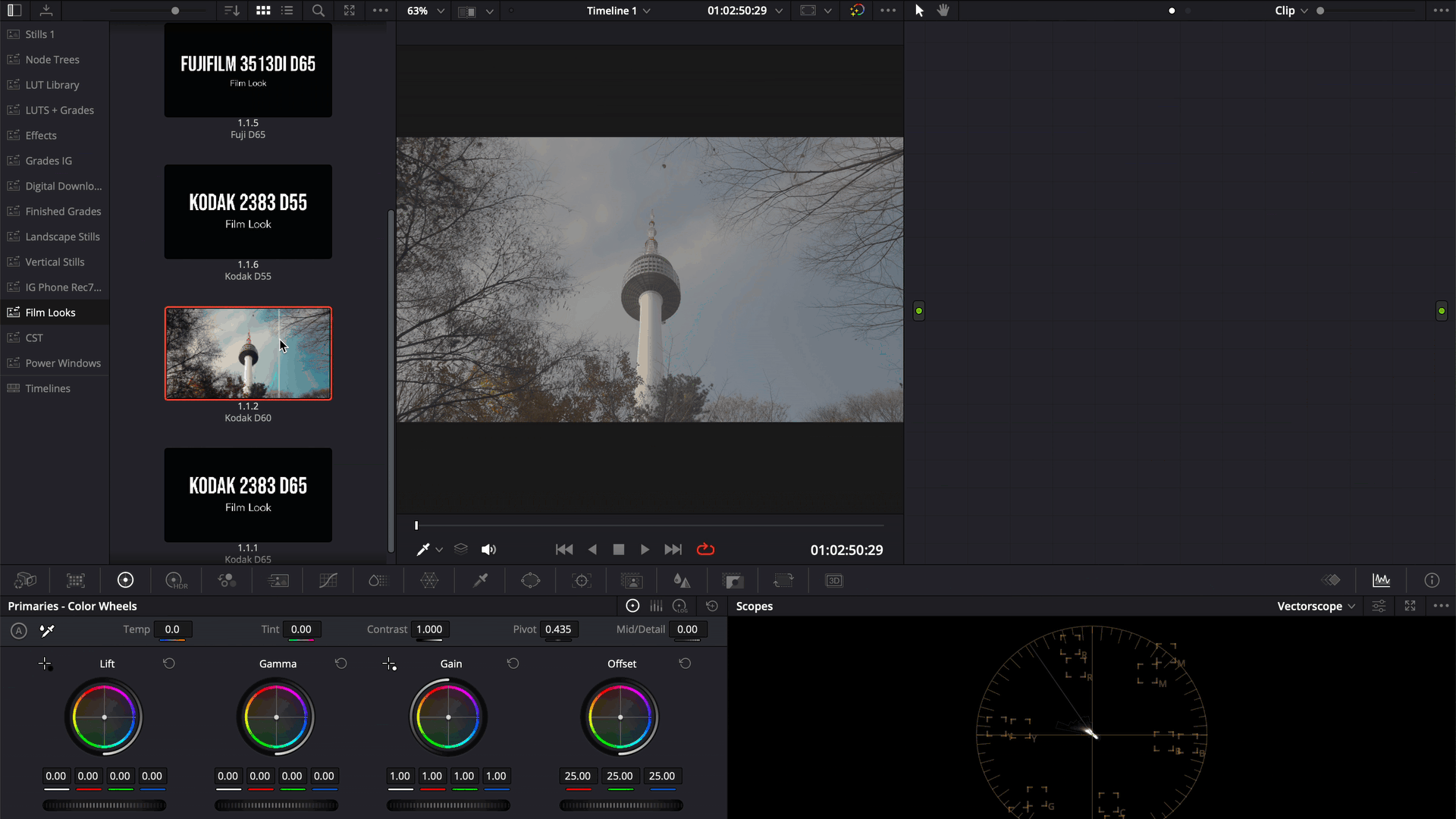
Task: Open the Blur sharpen palette
Action: tap(682, 581)
